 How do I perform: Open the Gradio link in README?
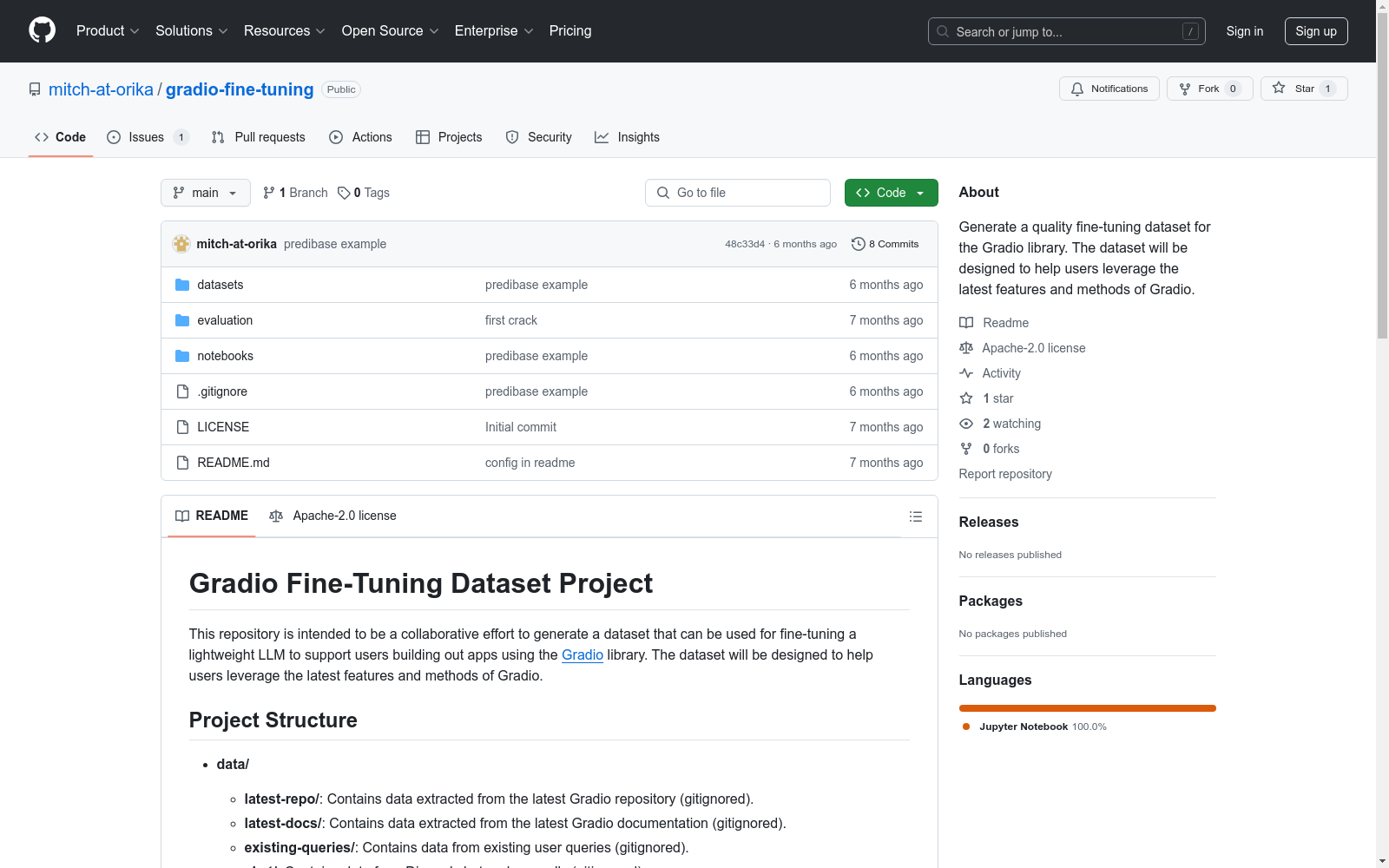(583, 655)
